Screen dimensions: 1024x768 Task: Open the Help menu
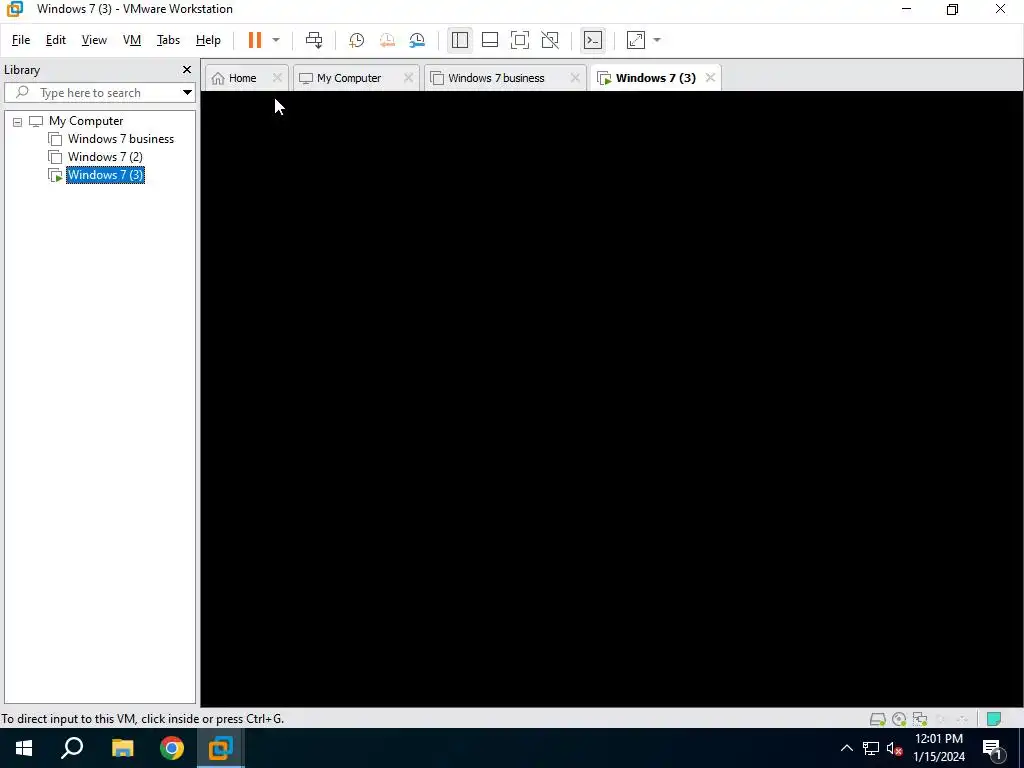coord(208,40)
